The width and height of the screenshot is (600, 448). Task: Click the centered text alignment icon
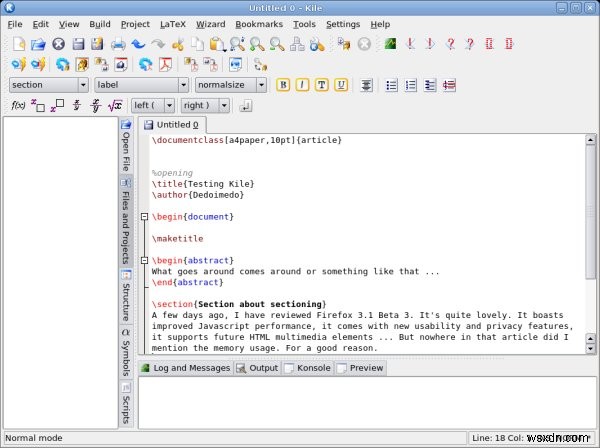tap(367, 85)
